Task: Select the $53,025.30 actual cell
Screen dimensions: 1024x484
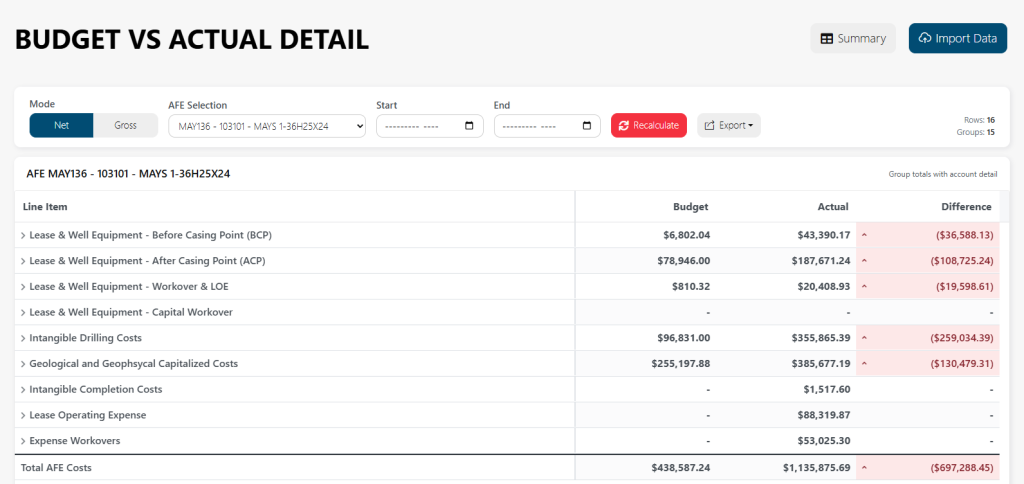Action: tap(786, 441)
